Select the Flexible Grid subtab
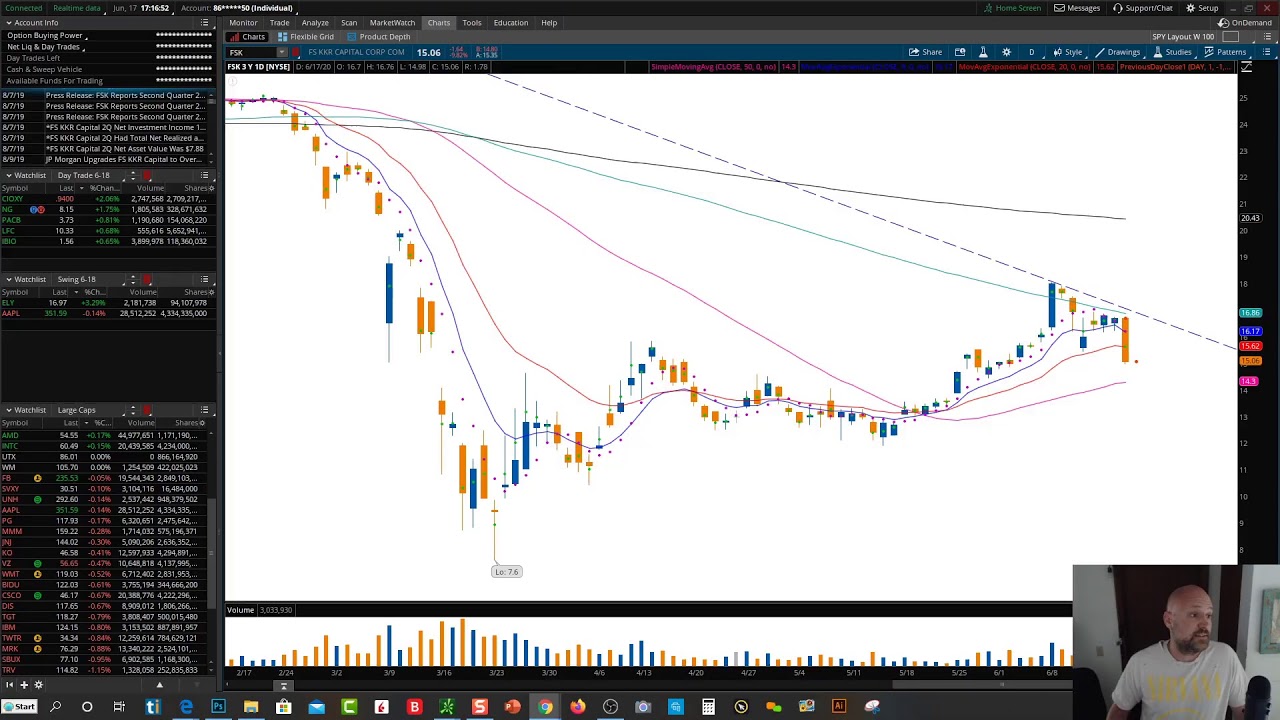Screen dimensions: 1280x720 [x=306, y=37]
